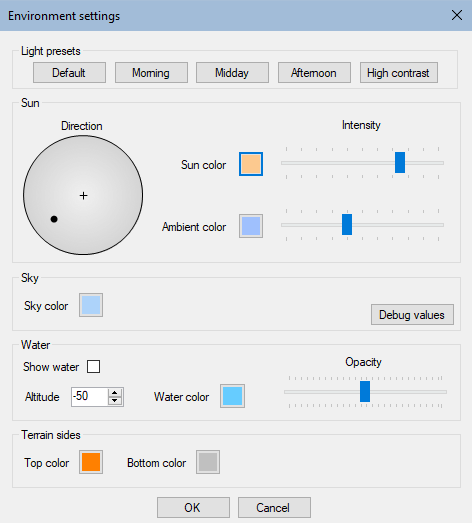Pick the terrain Top color swatch
Image resolution: width=472 pixels, height=523 pixels.
(x=91, y=462)
